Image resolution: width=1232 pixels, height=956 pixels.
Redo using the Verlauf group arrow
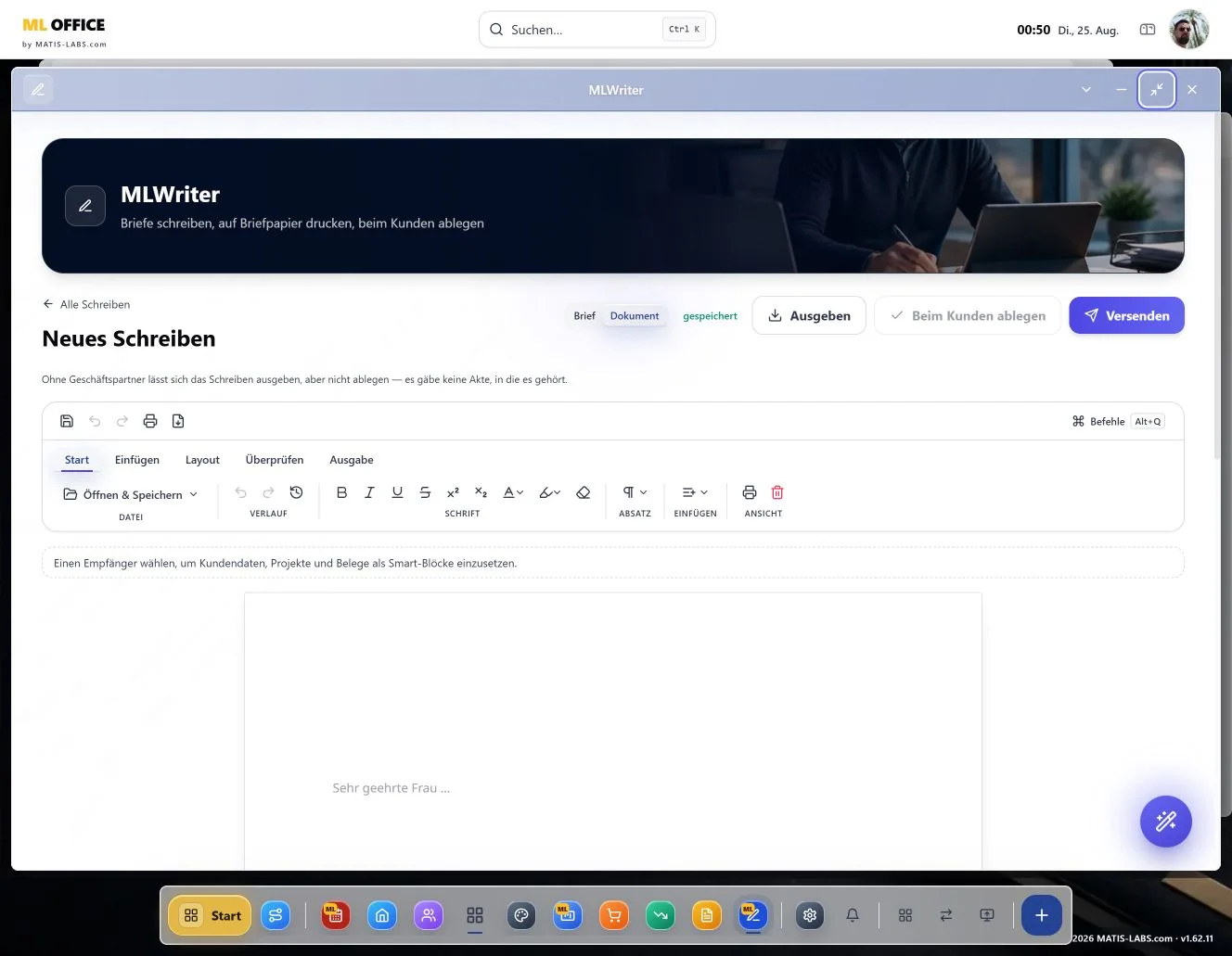269,492
